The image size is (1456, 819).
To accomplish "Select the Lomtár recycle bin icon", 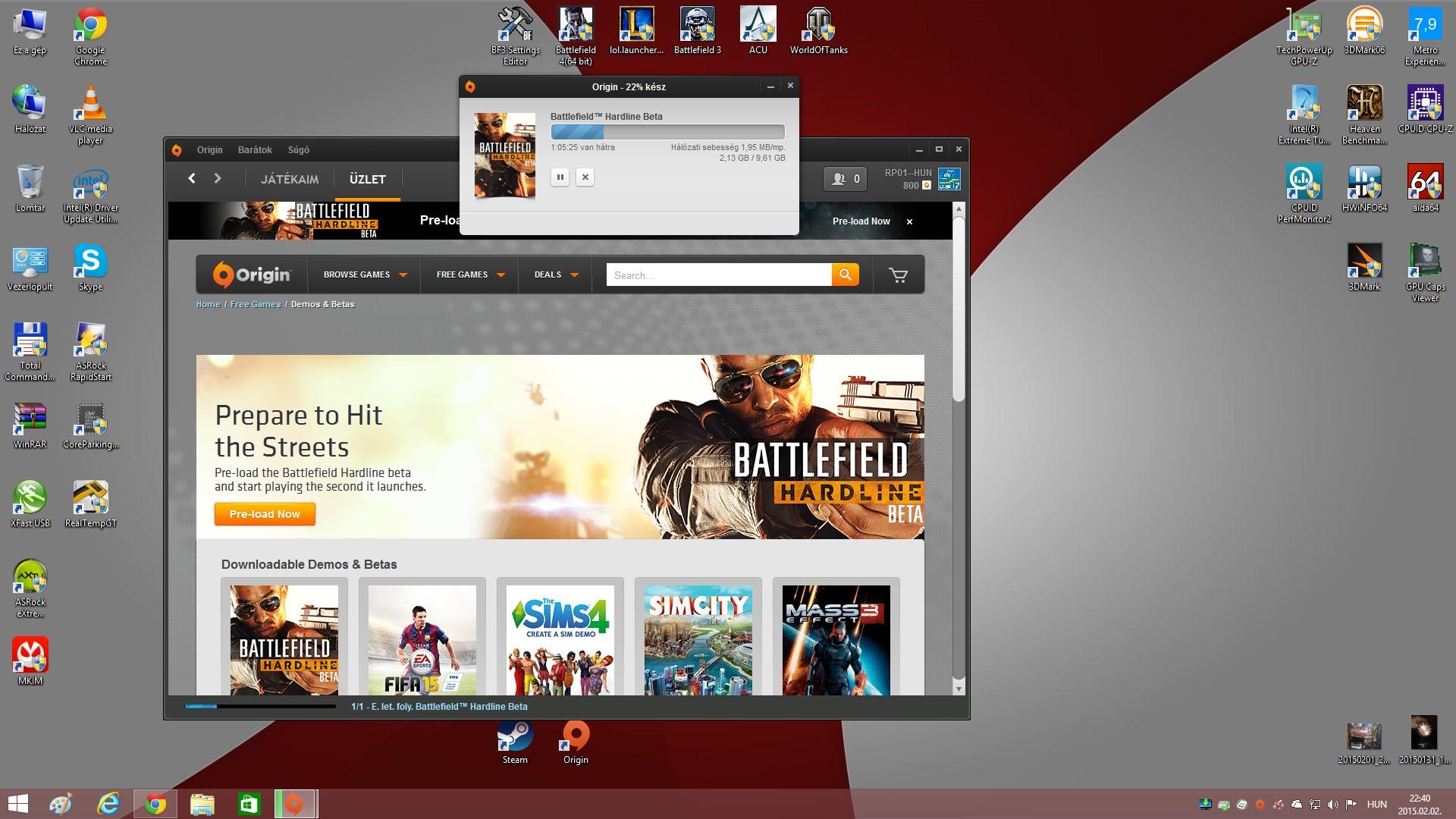I will (30, 189).
